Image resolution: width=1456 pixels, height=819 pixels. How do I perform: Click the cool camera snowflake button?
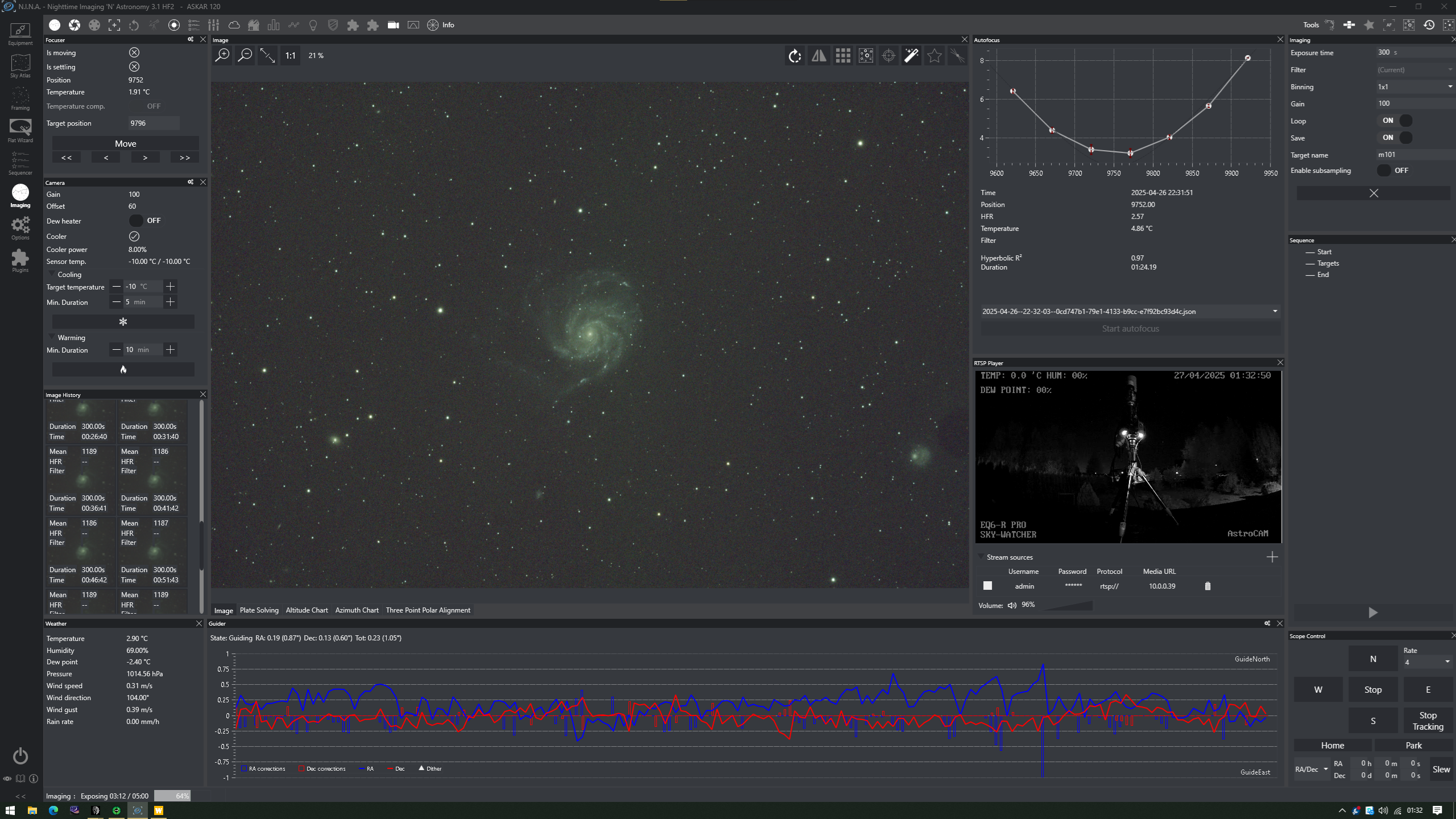(123, 322)
